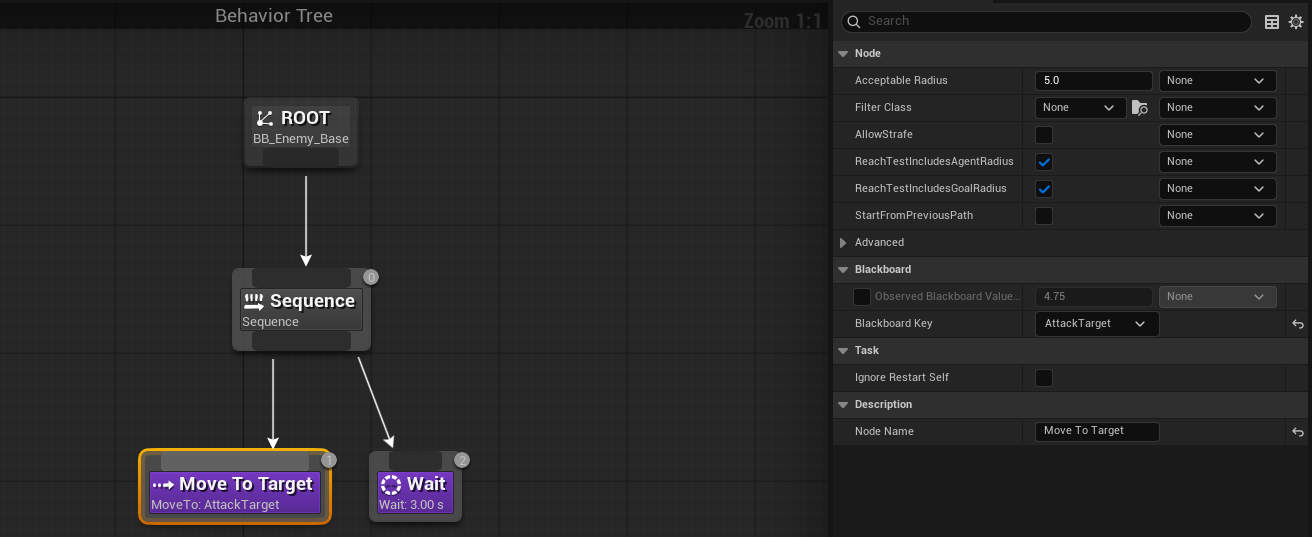Enable the StartFromPreviousPath checkbox
The height and width of the screenshot is (537, 1312).
click(x=1044, y=215)
